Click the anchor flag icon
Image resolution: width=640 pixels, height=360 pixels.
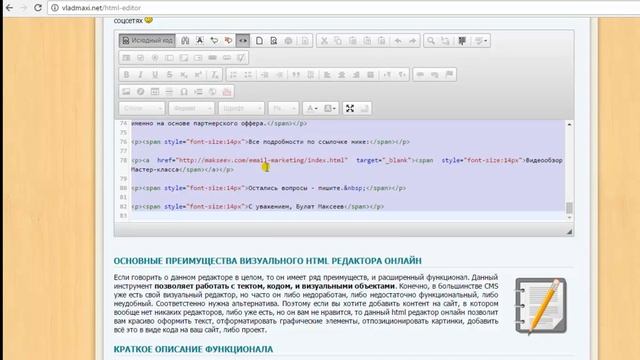click(449, 75)
